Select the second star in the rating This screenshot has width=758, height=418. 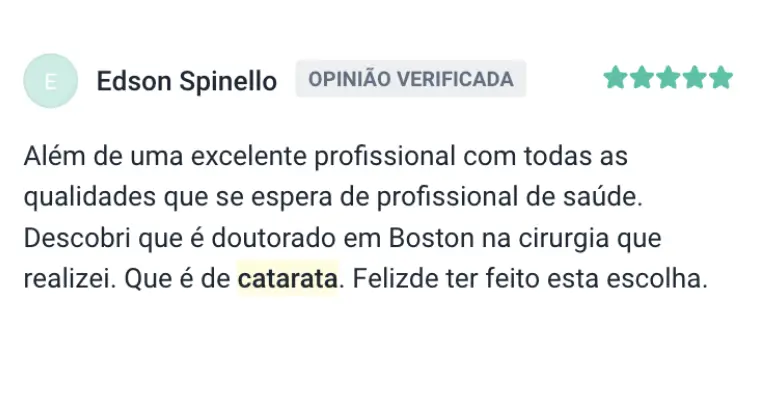[642, 78]
